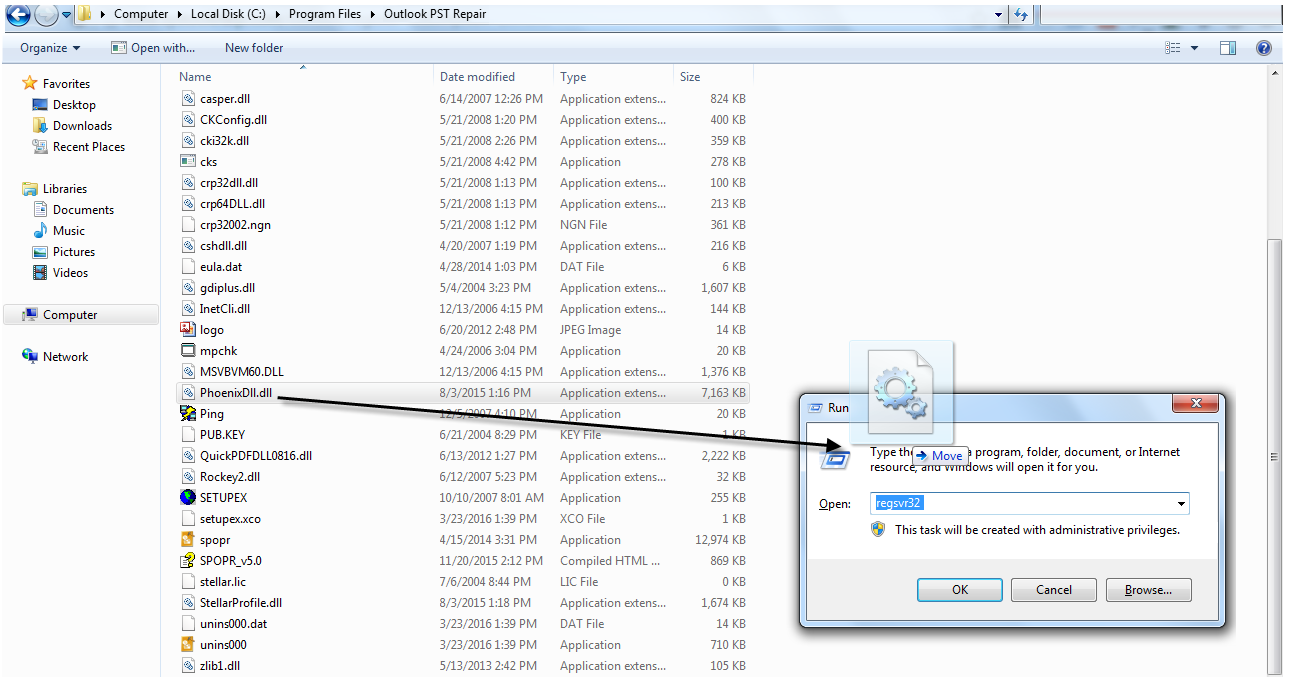Click the refresh button beside address bar
This screenshot has width=1290, height=677.
1021,15
